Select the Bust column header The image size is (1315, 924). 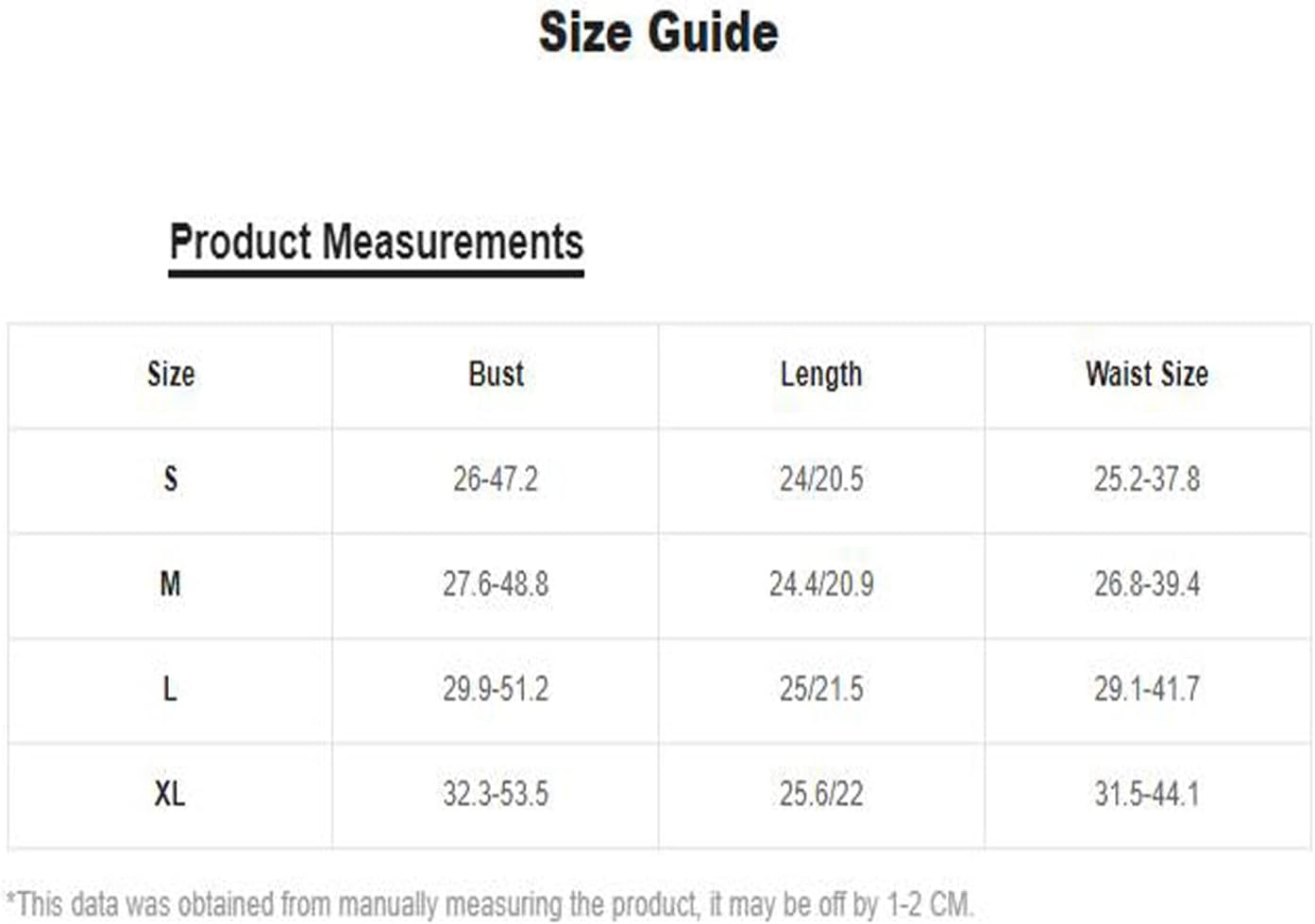tap(496, 375)
